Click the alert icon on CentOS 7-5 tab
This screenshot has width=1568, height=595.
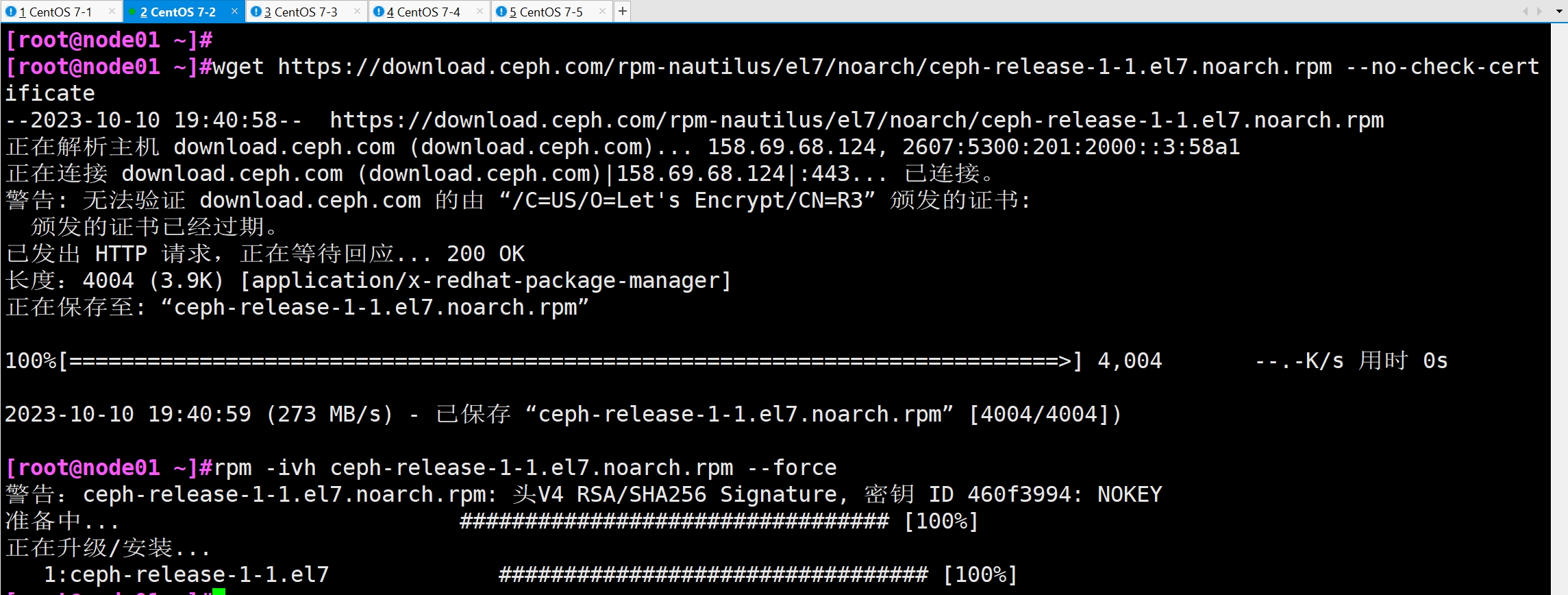(501, 12)
